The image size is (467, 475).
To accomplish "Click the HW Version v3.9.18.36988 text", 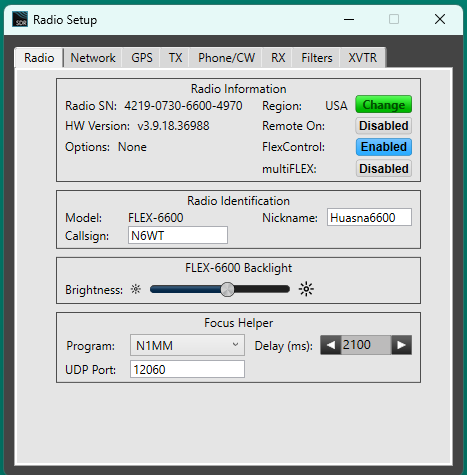I will pyautogui.click(x=173, y=126).
